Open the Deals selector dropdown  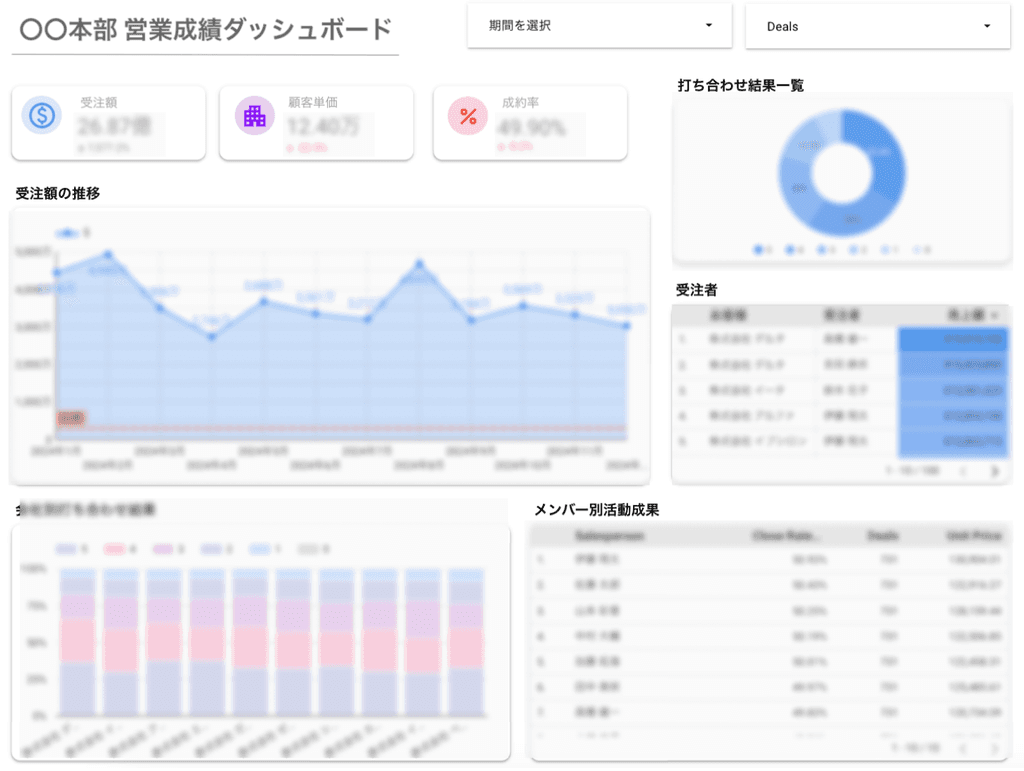pyautogui.click(x=877, y=26)
